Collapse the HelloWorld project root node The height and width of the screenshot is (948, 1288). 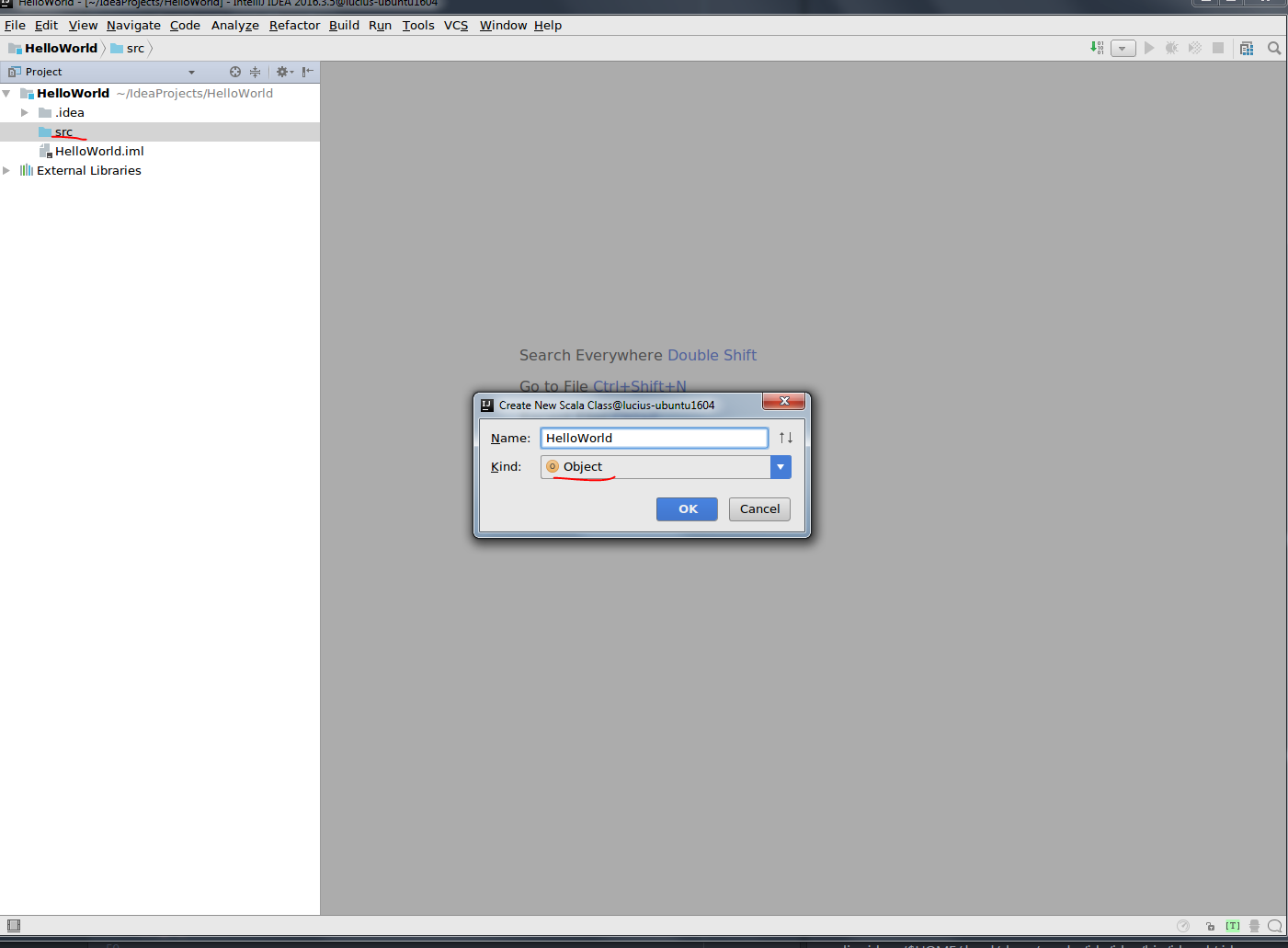pyautogui.click(x=6, y=94)
